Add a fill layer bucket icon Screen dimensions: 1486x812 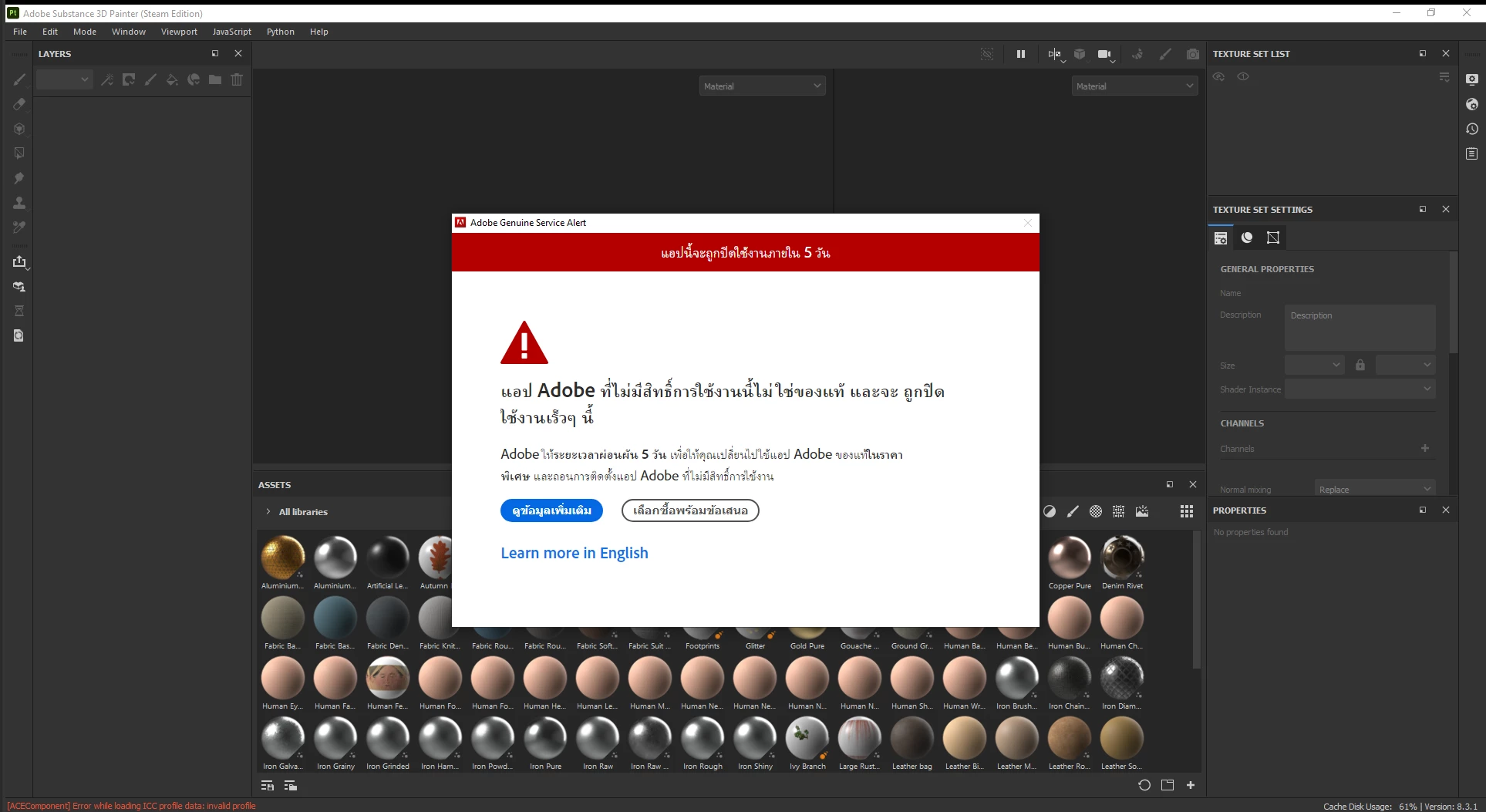click(x=172, y=79)
